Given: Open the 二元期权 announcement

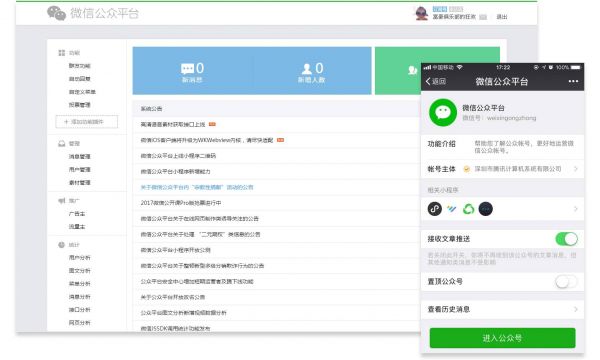Looking at the screenshot, I should [x=200, y=234].
